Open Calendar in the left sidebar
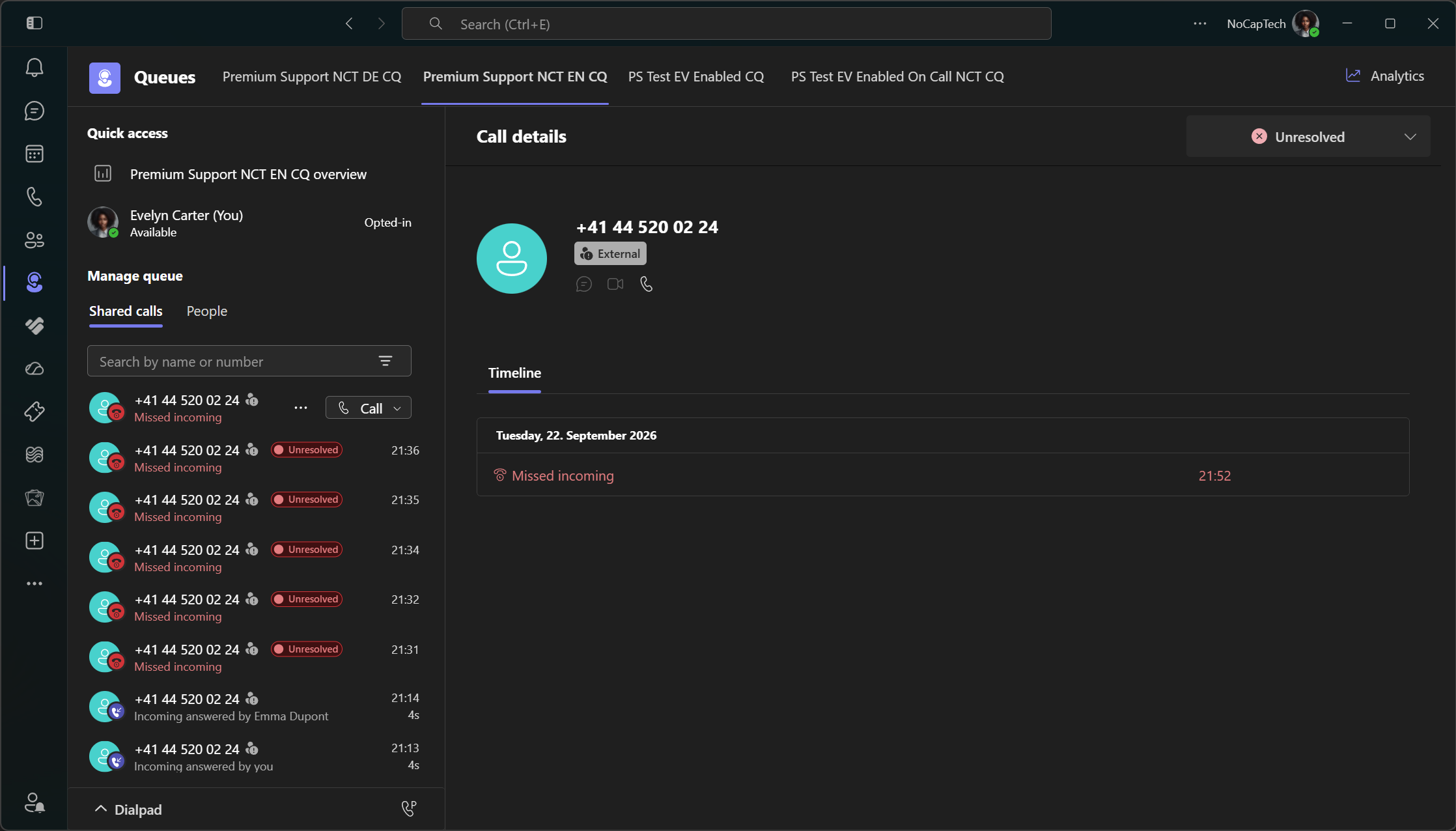1456x831 pixels. (x=35, y=154)
